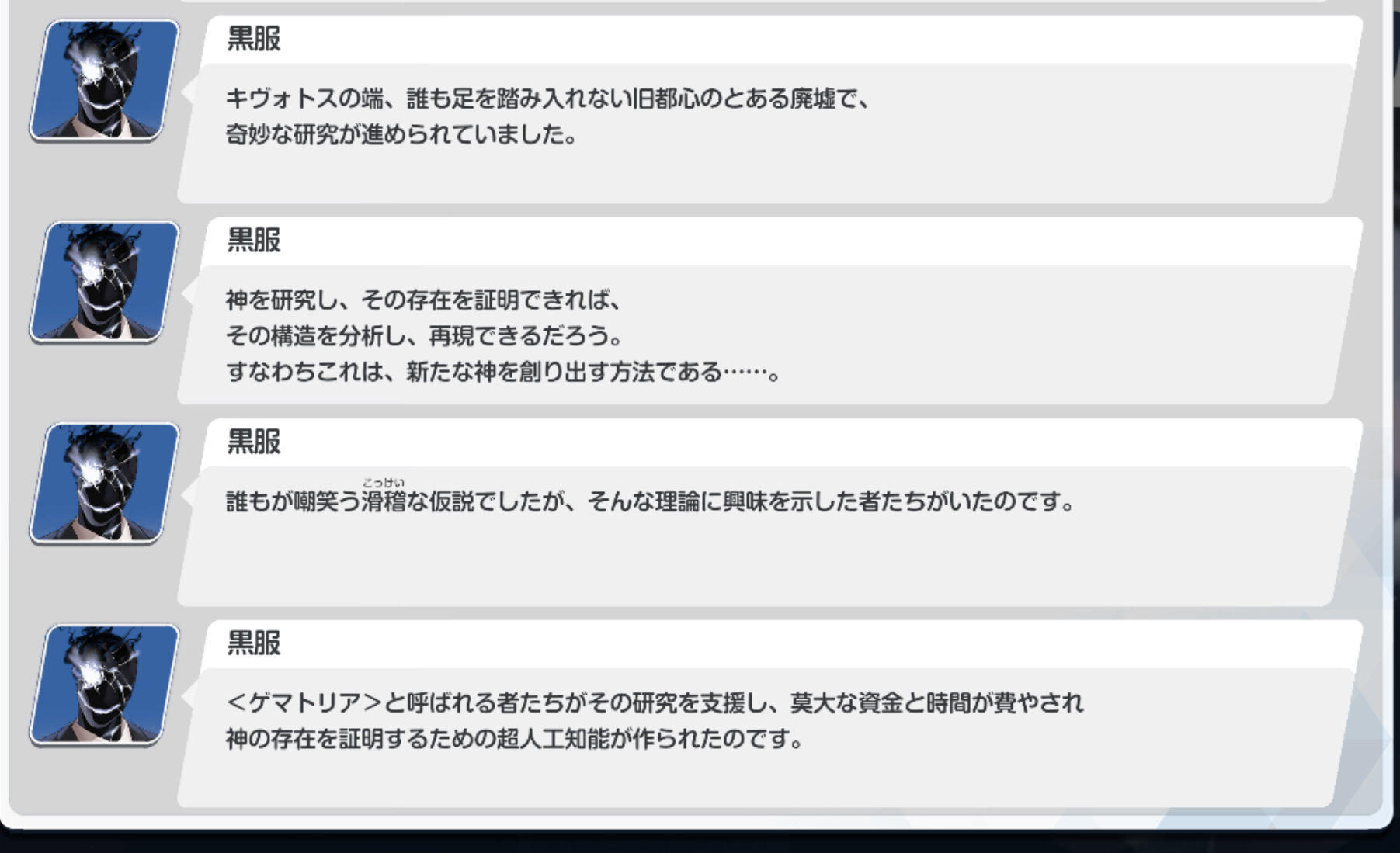Screen dimensions: 1400x853
Task: Click the 黒服 name above the ゲマトリア message
Action: click(x=253, y=643)
